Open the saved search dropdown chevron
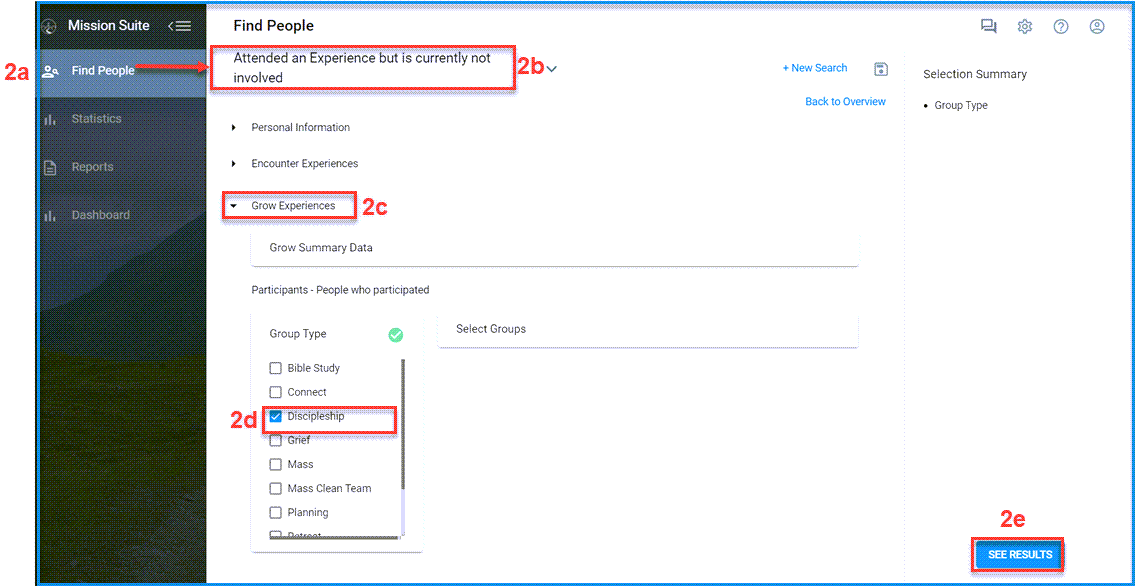This screenshot has width=1135, height=586. pos(552,69)
